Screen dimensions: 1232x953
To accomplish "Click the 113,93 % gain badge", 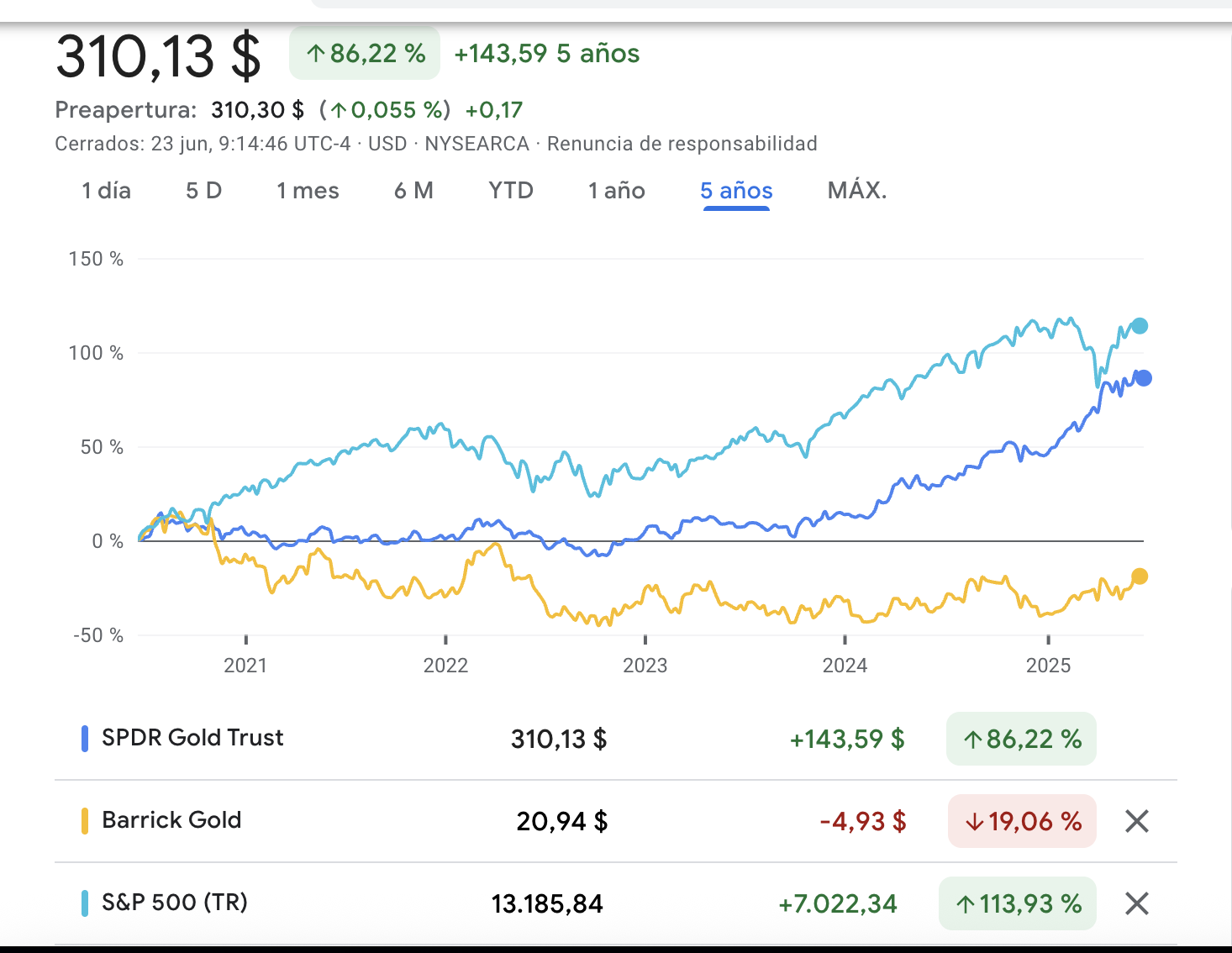I will pos(1018,903).
